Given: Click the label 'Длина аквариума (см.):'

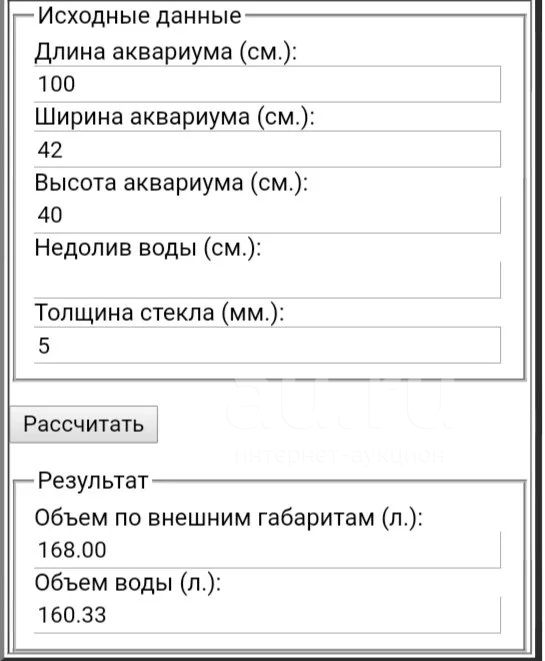Looking at the screenshot, I should 166,52.
